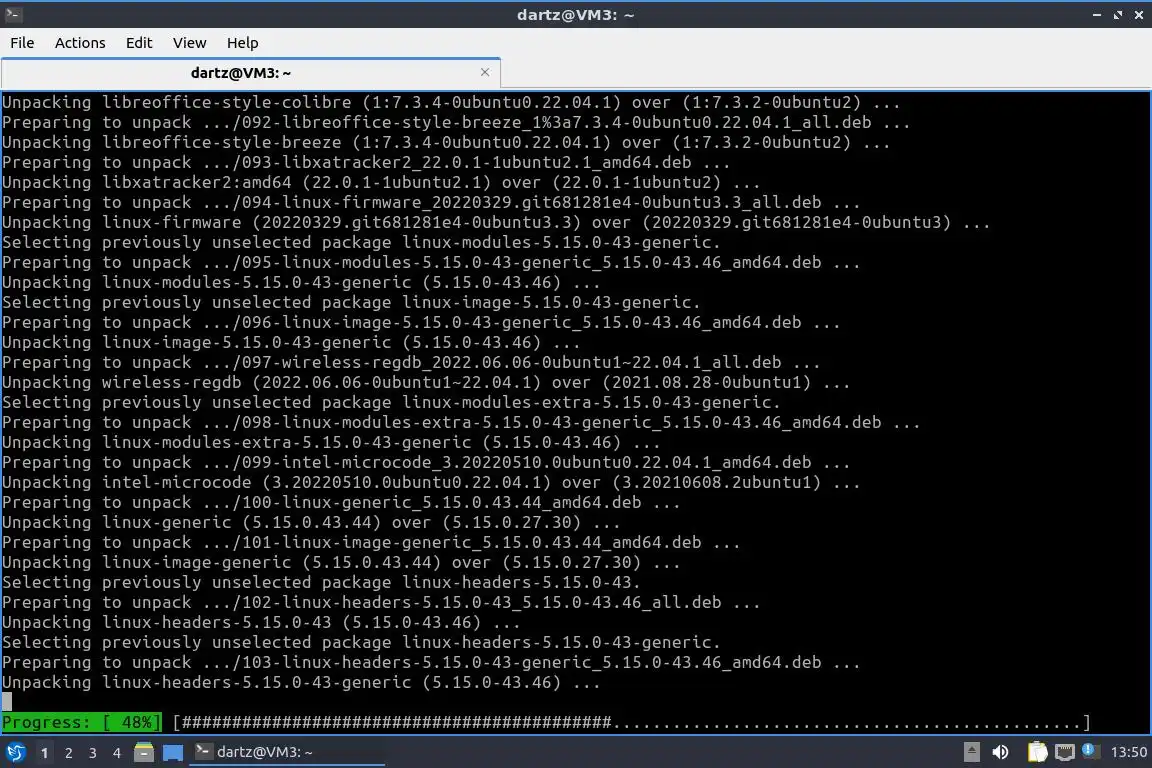Open the View menu

pos(190,43)
